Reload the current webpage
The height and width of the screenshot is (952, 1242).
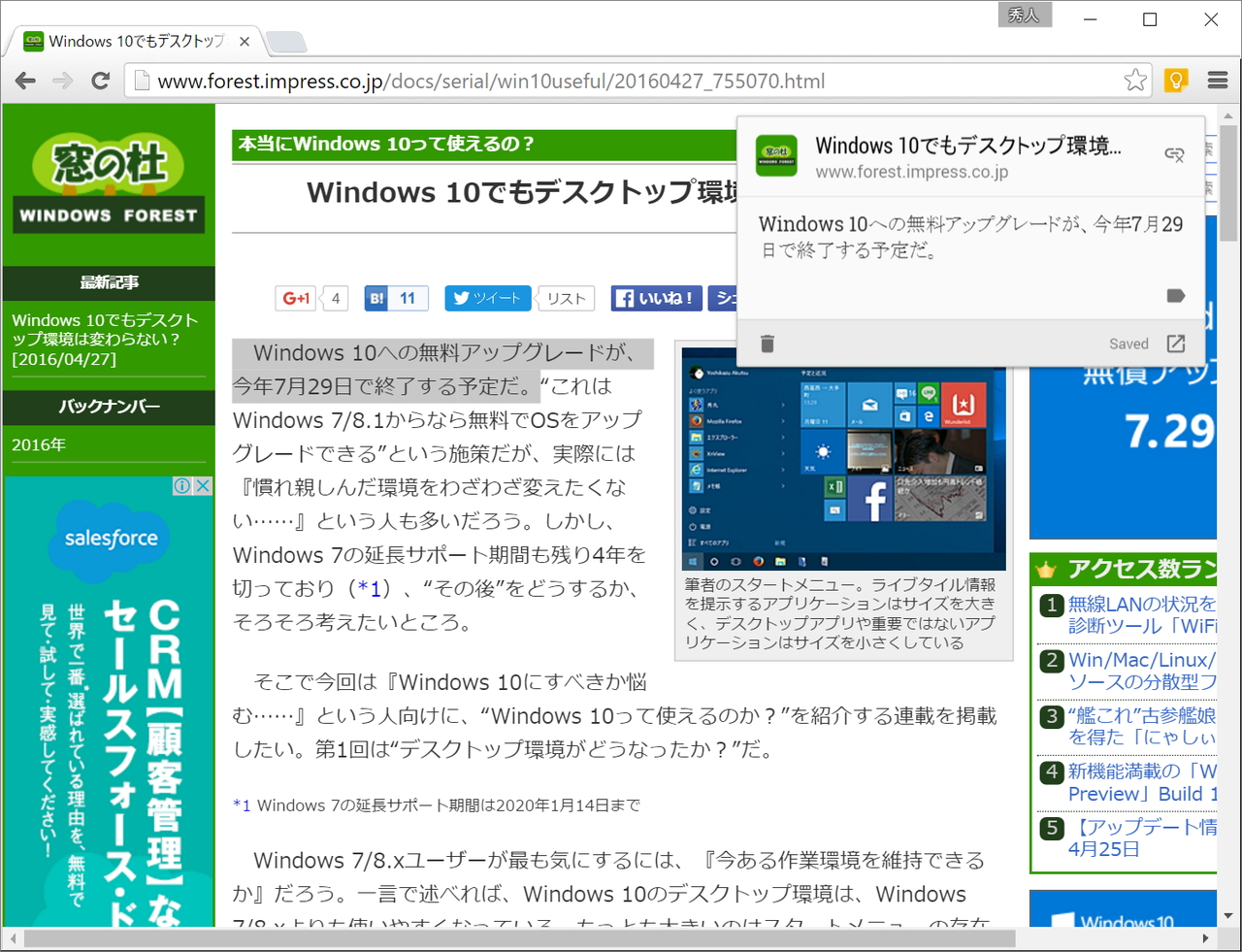100,81
